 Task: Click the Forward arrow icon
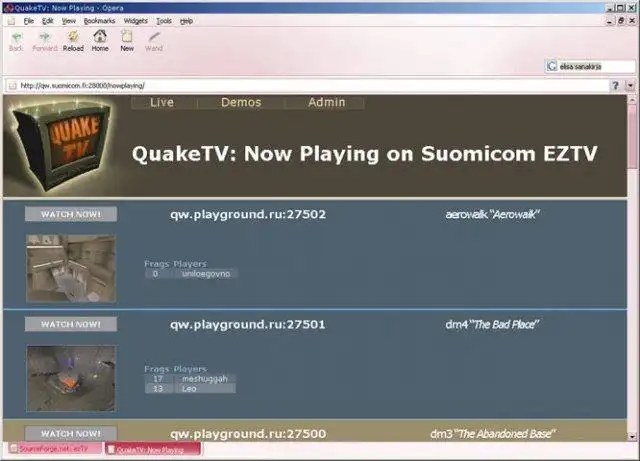[x=44, y=37]
